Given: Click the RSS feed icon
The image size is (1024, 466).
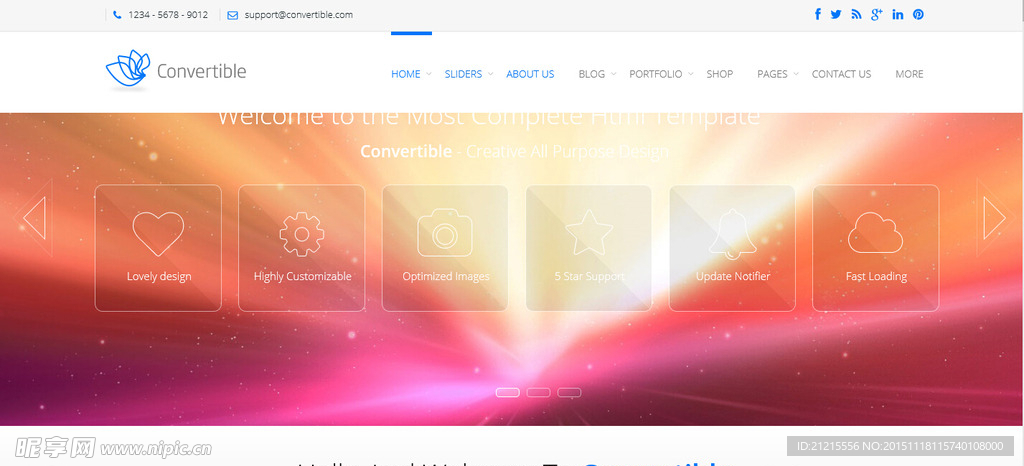Looking at the screenshot, I should [856, 14].
